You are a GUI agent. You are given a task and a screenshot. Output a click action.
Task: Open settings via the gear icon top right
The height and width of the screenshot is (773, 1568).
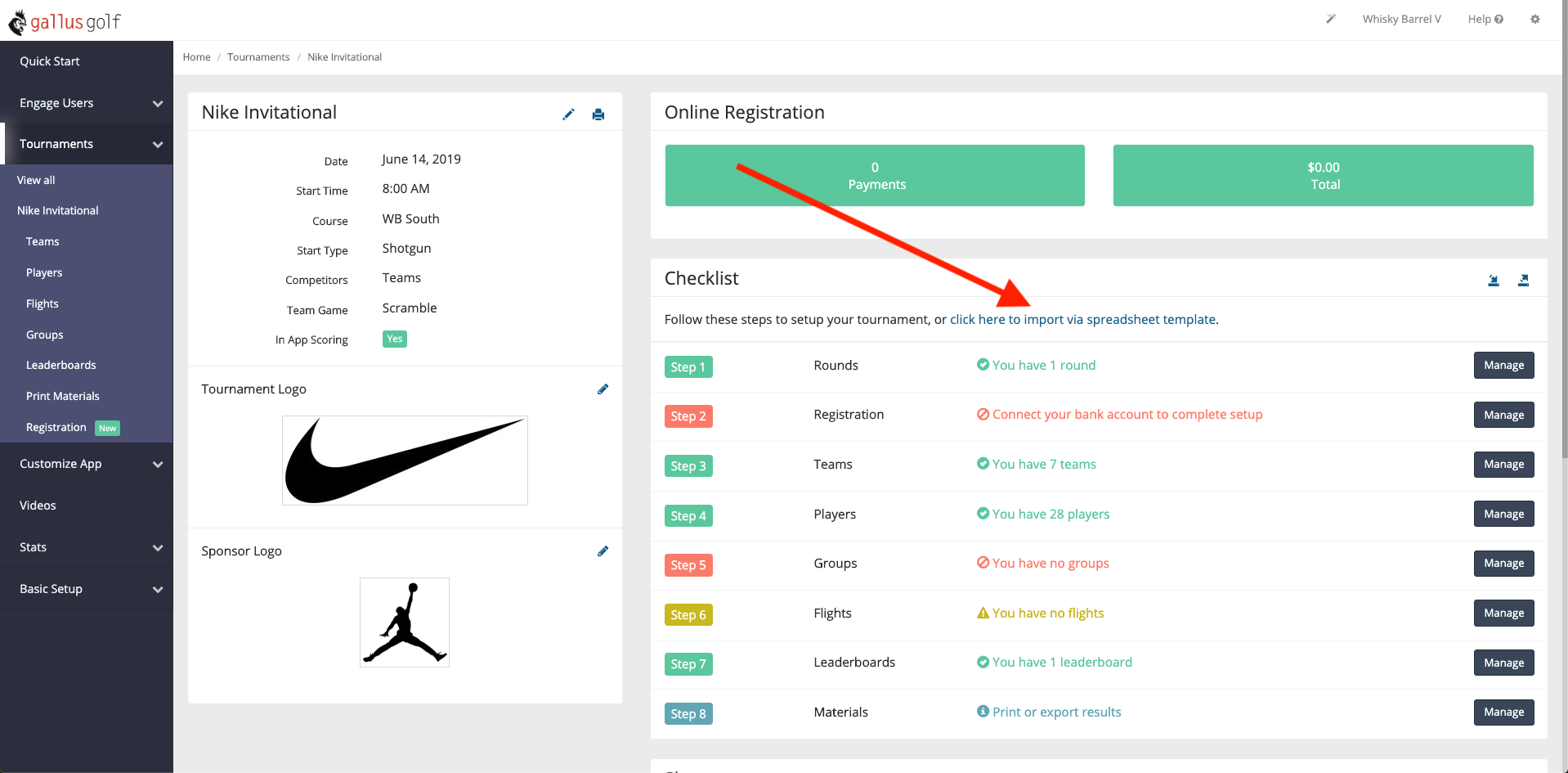point(1534,19)
